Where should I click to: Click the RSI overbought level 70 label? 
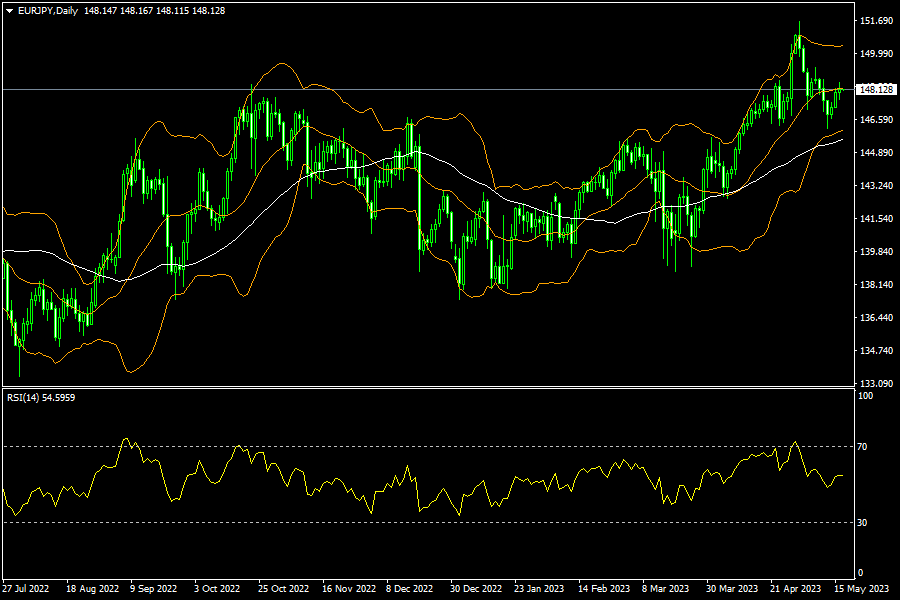click(862, 446)
